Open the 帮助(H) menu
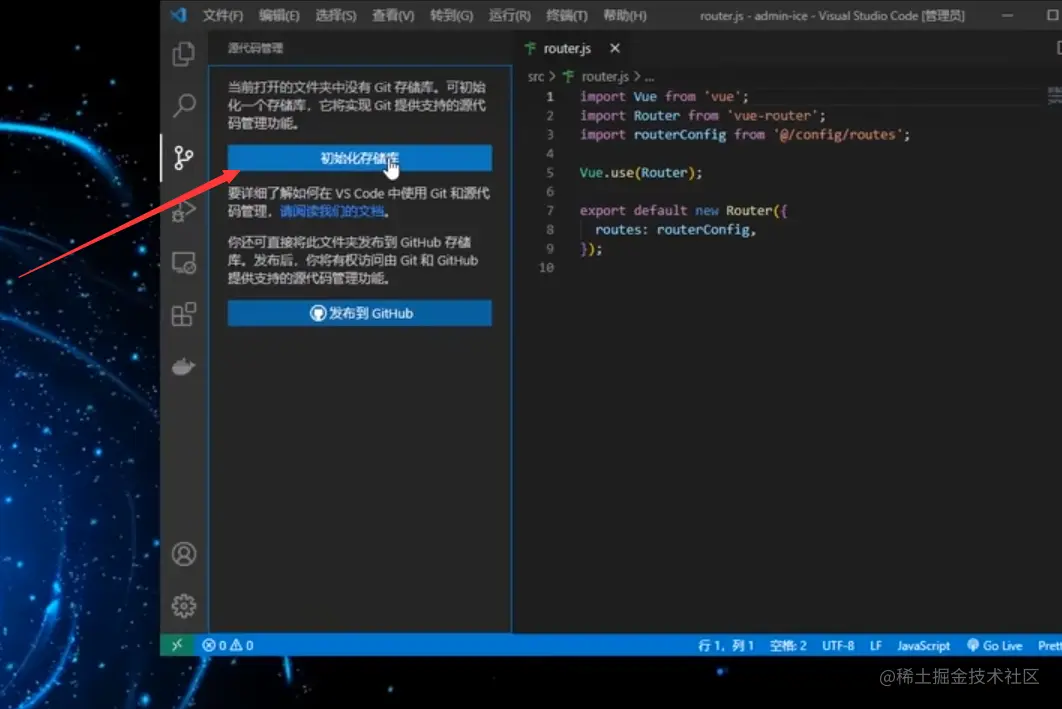Screen dimensions: 1062x709 [624, 16]
